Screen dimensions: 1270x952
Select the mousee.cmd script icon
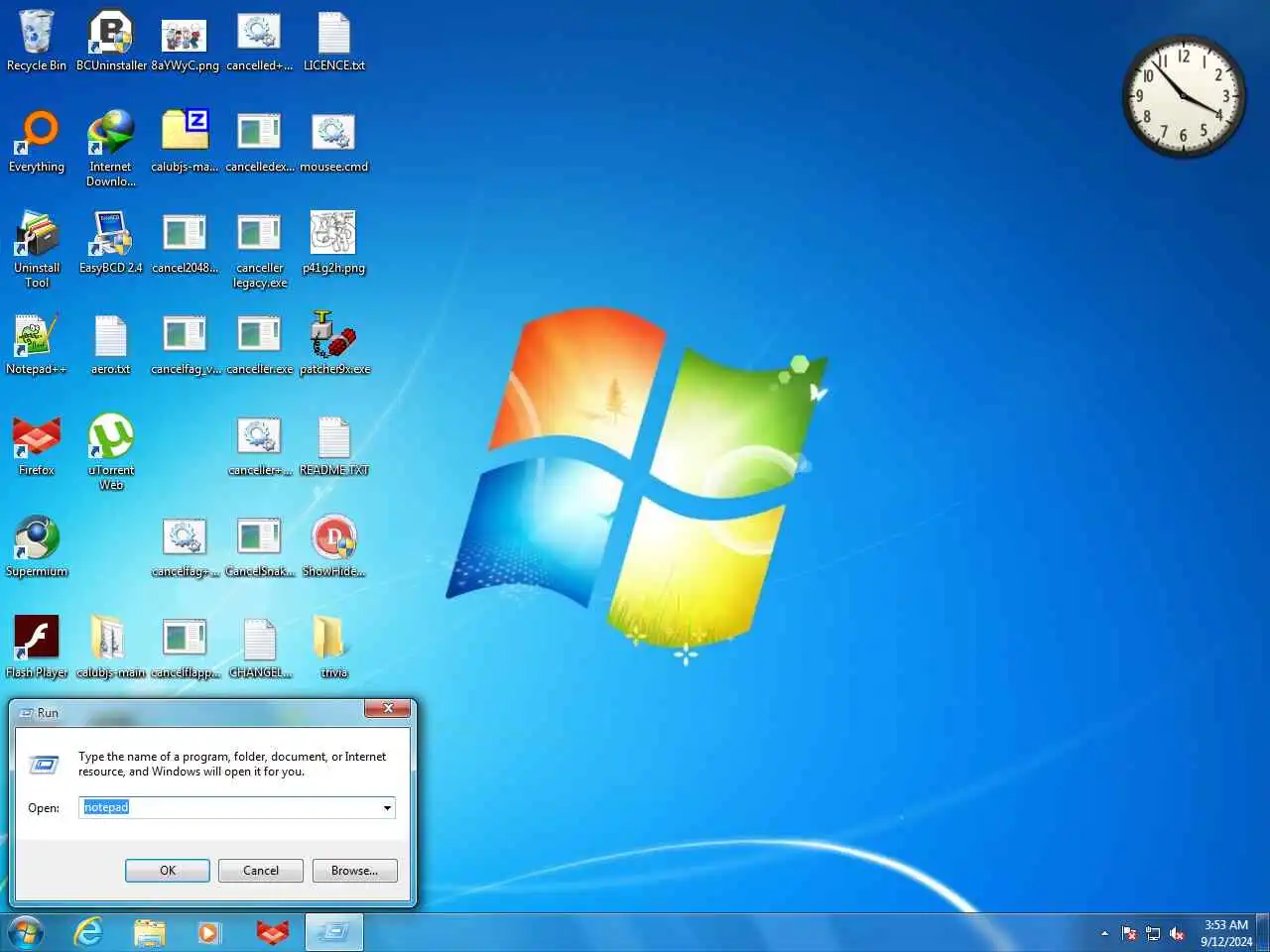tap(334, 143)
